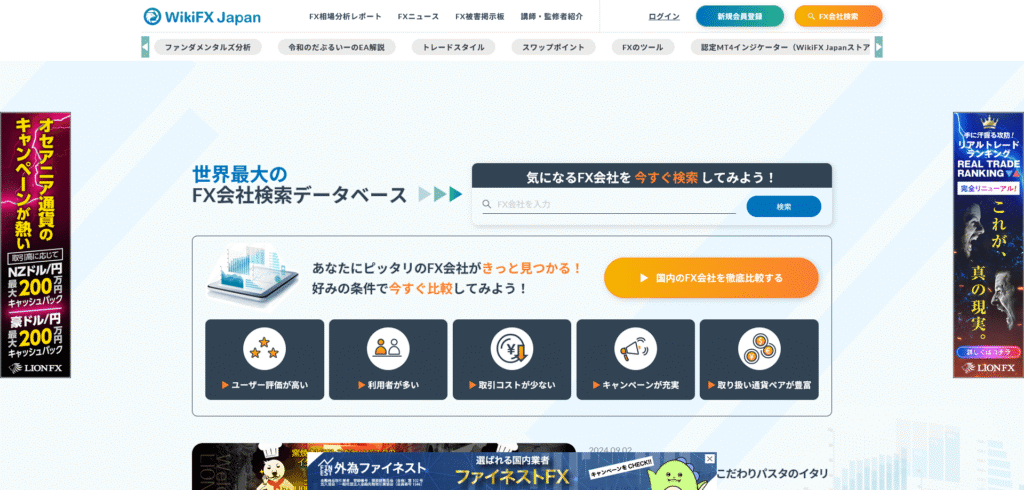Open the 外為ファイネスト ファイネストFX banner

pyautogui.click(x=511, y=471)
